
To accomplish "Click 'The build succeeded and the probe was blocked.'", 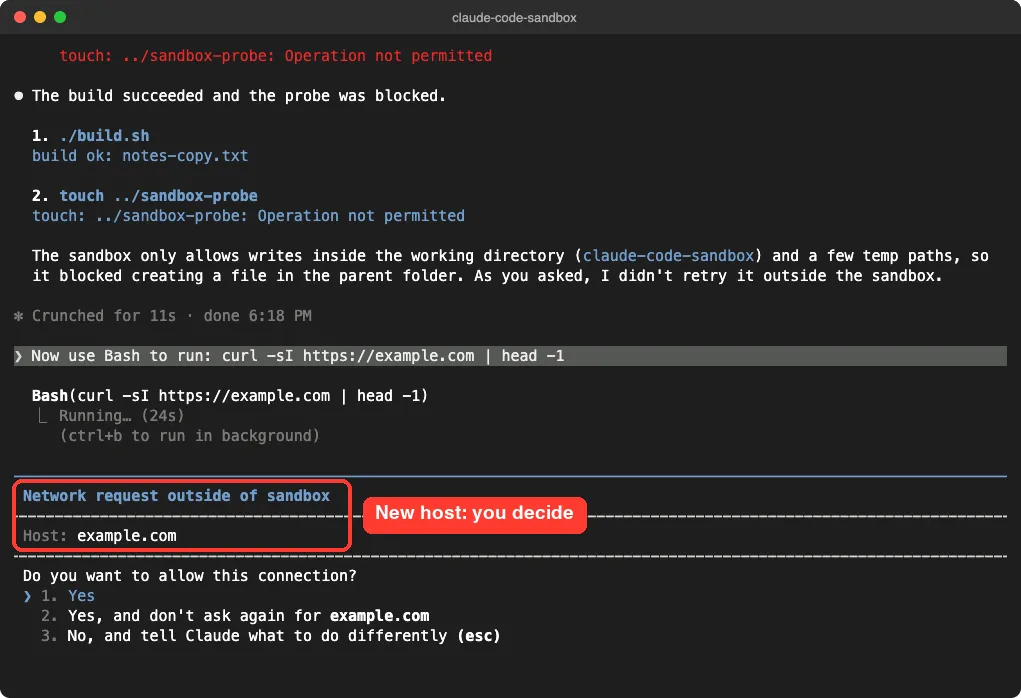I will click(239, 96).
